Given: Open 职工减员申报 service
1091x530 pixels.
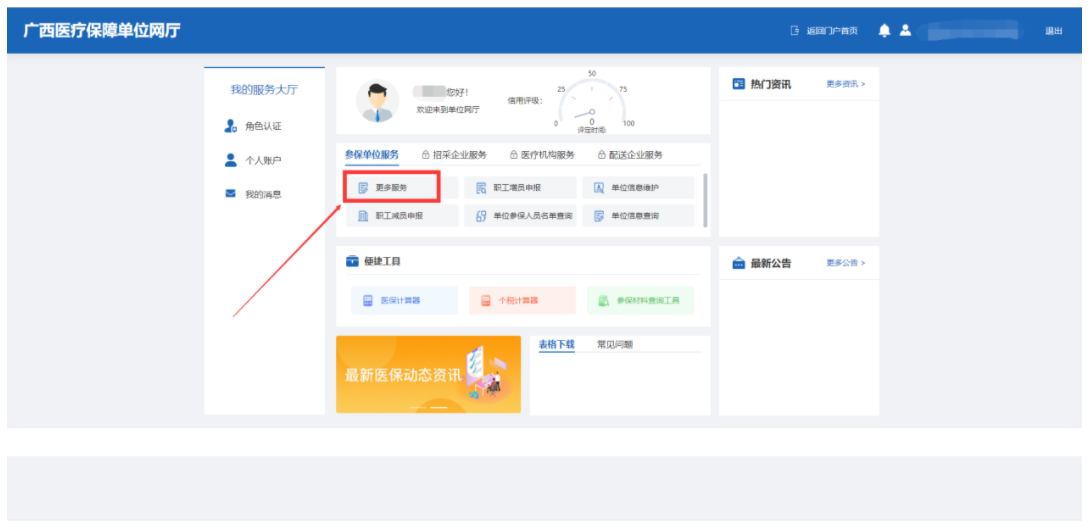Looking at the screenshot, I should pos(400,216).
